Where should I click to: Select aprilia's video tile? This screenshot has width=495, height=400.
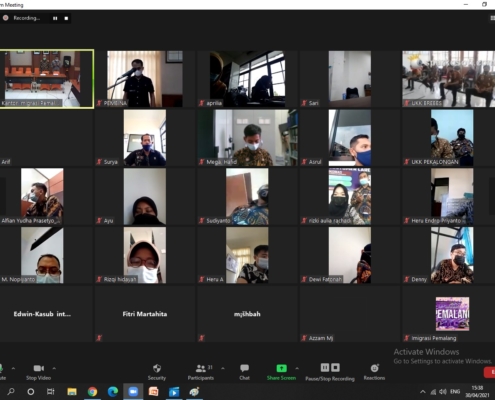(x=247, y=79)
